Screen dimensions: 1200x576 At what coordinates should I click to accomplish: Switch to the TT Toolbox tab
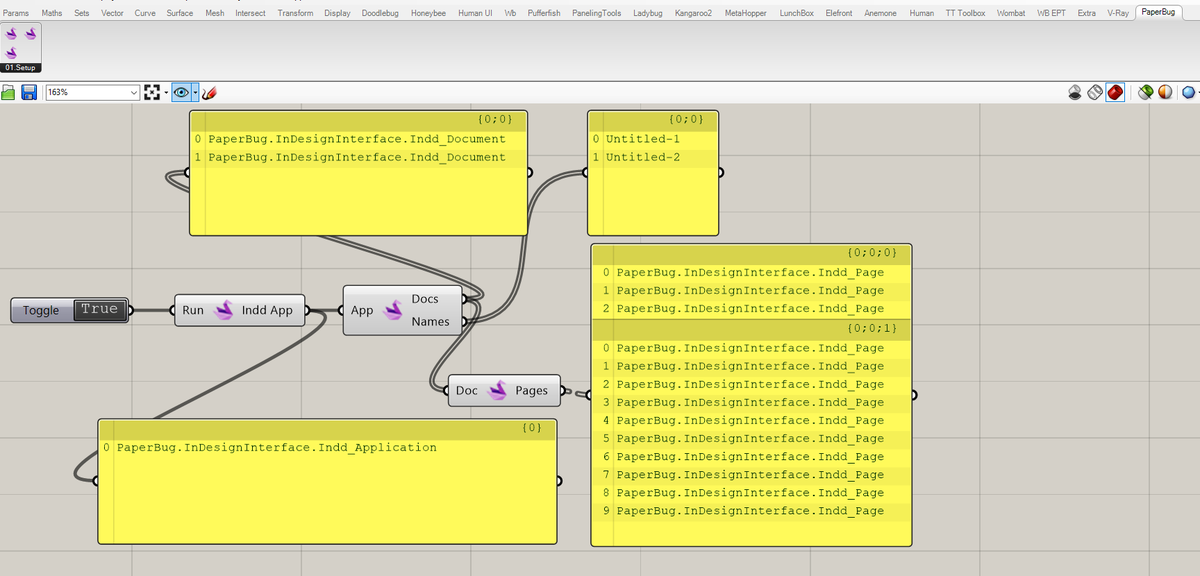point(965,13)
